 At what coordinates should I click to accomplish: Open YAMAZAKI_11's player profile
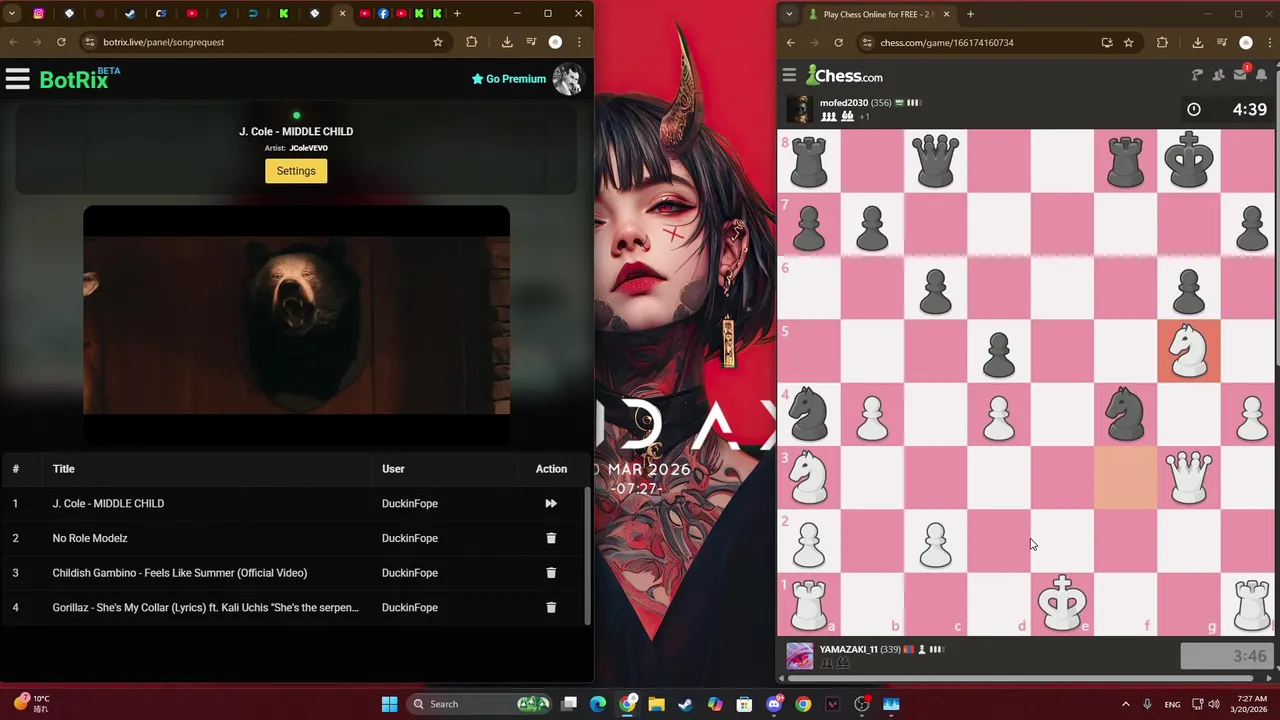click(848, 649)
